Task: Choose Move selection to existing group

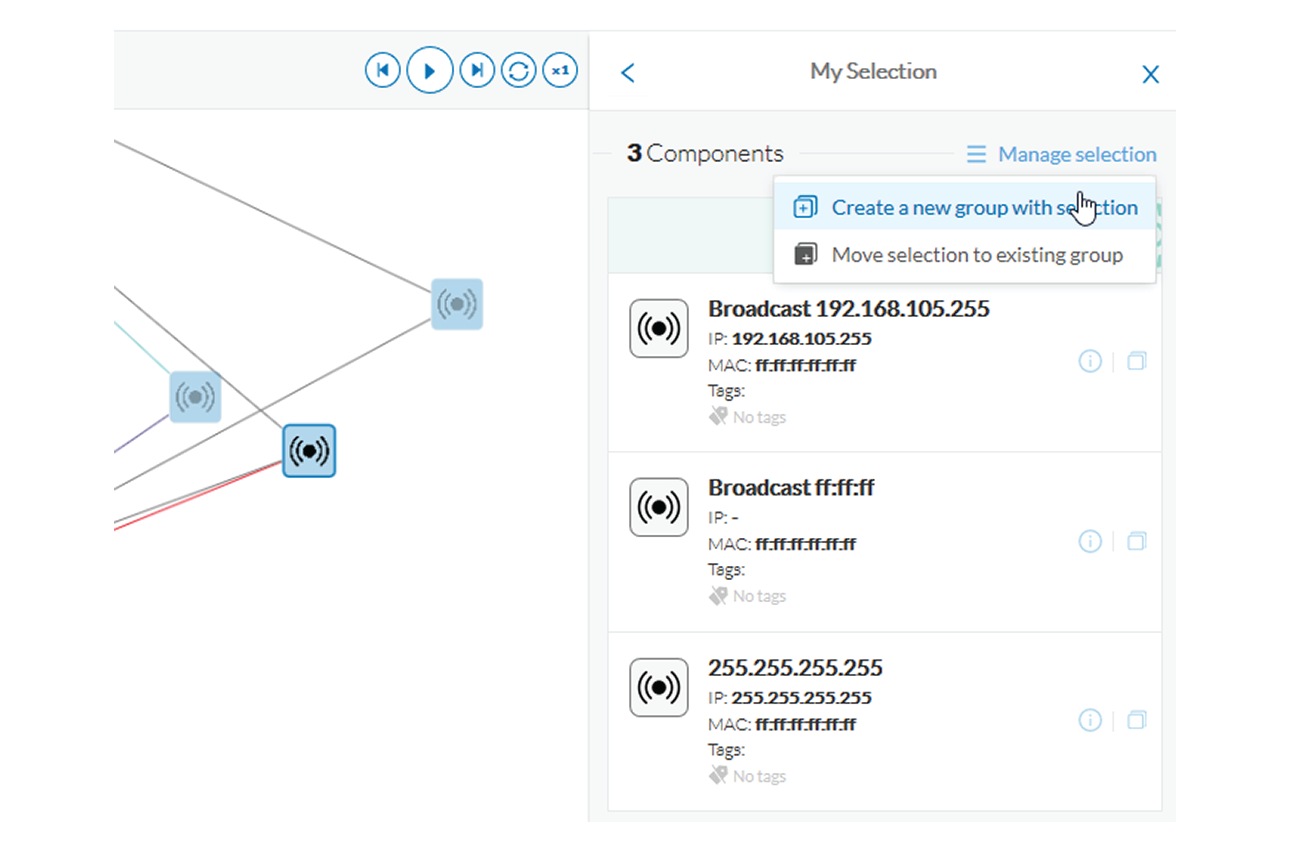Action: tap(976, 255)
